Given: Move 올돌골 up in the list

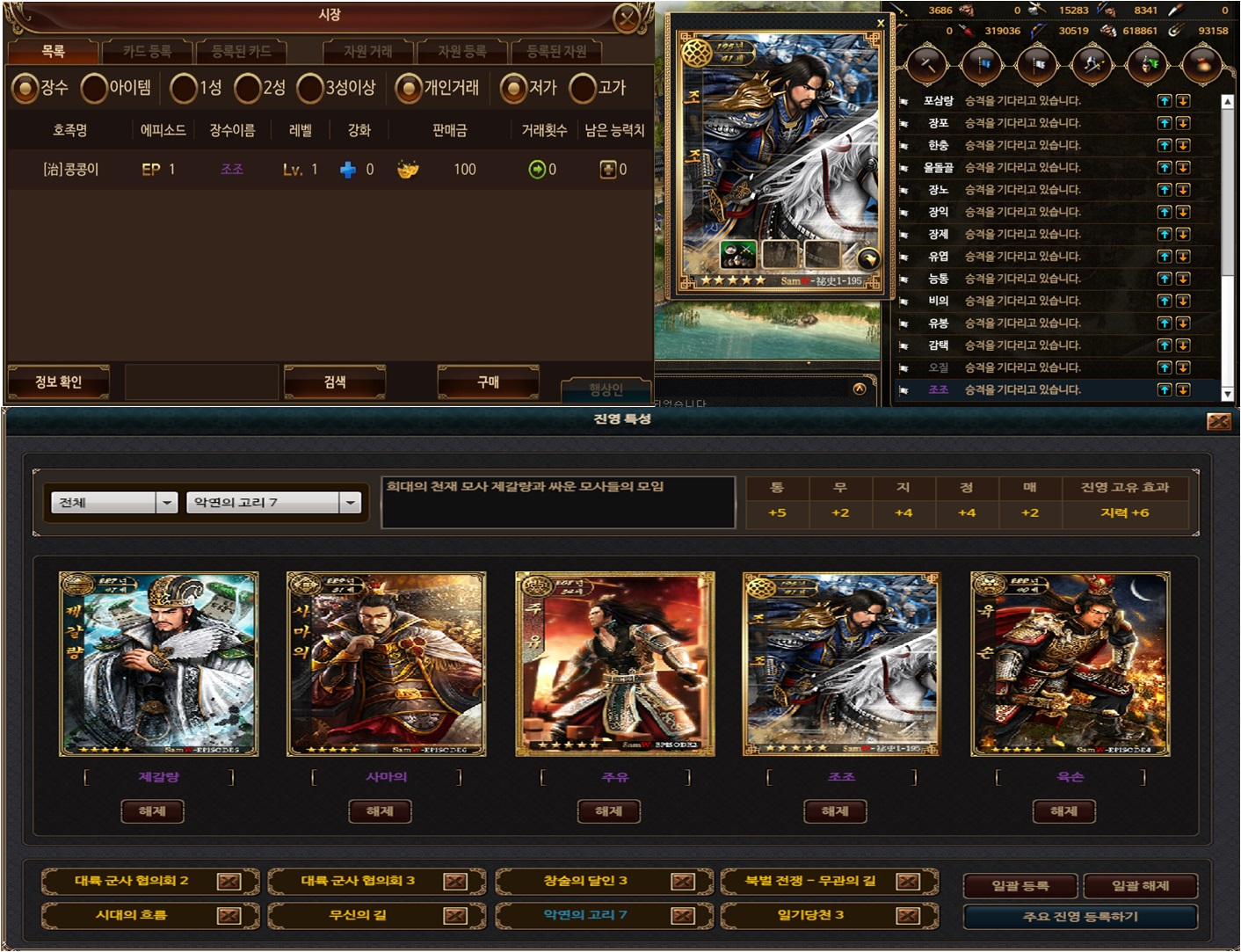Looking at the screenshot, I should click(x=1165, y=167).
